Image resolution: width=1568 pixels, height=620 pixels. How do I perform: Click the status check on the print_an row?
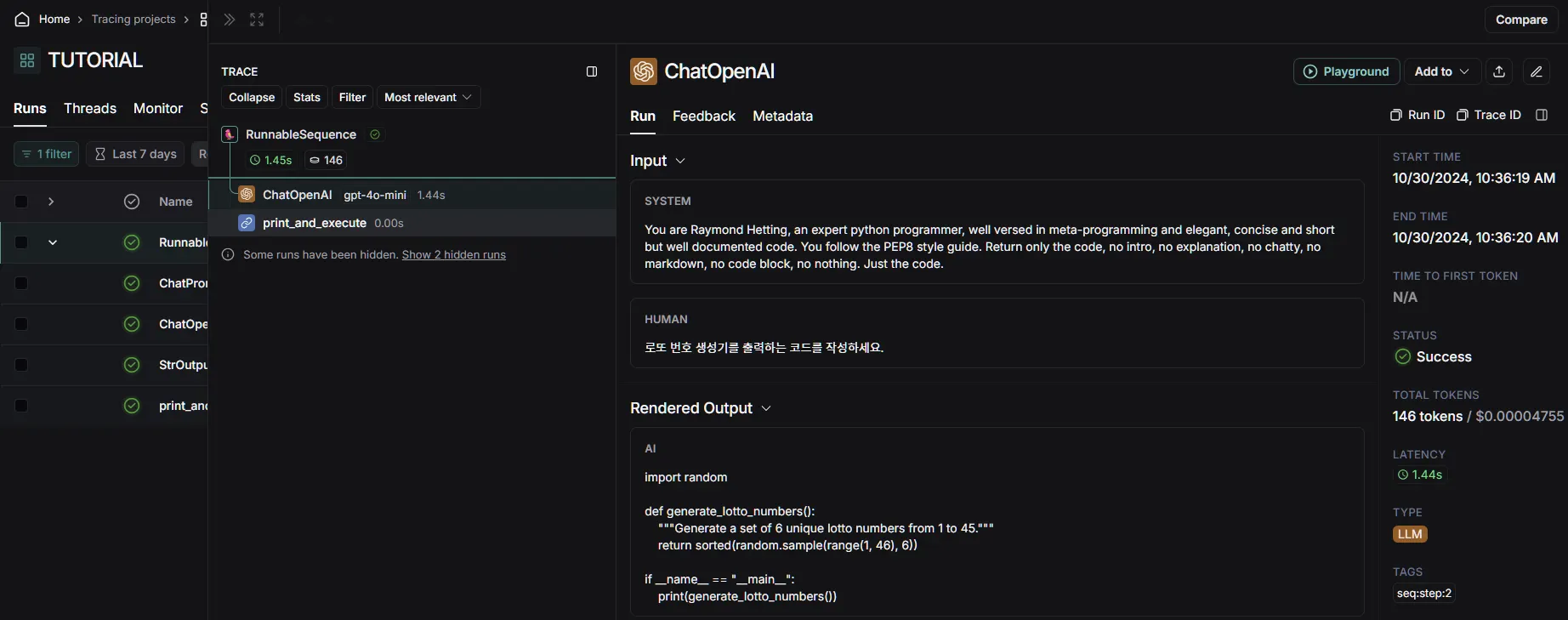pyautogui.click(x=132, y=406)
